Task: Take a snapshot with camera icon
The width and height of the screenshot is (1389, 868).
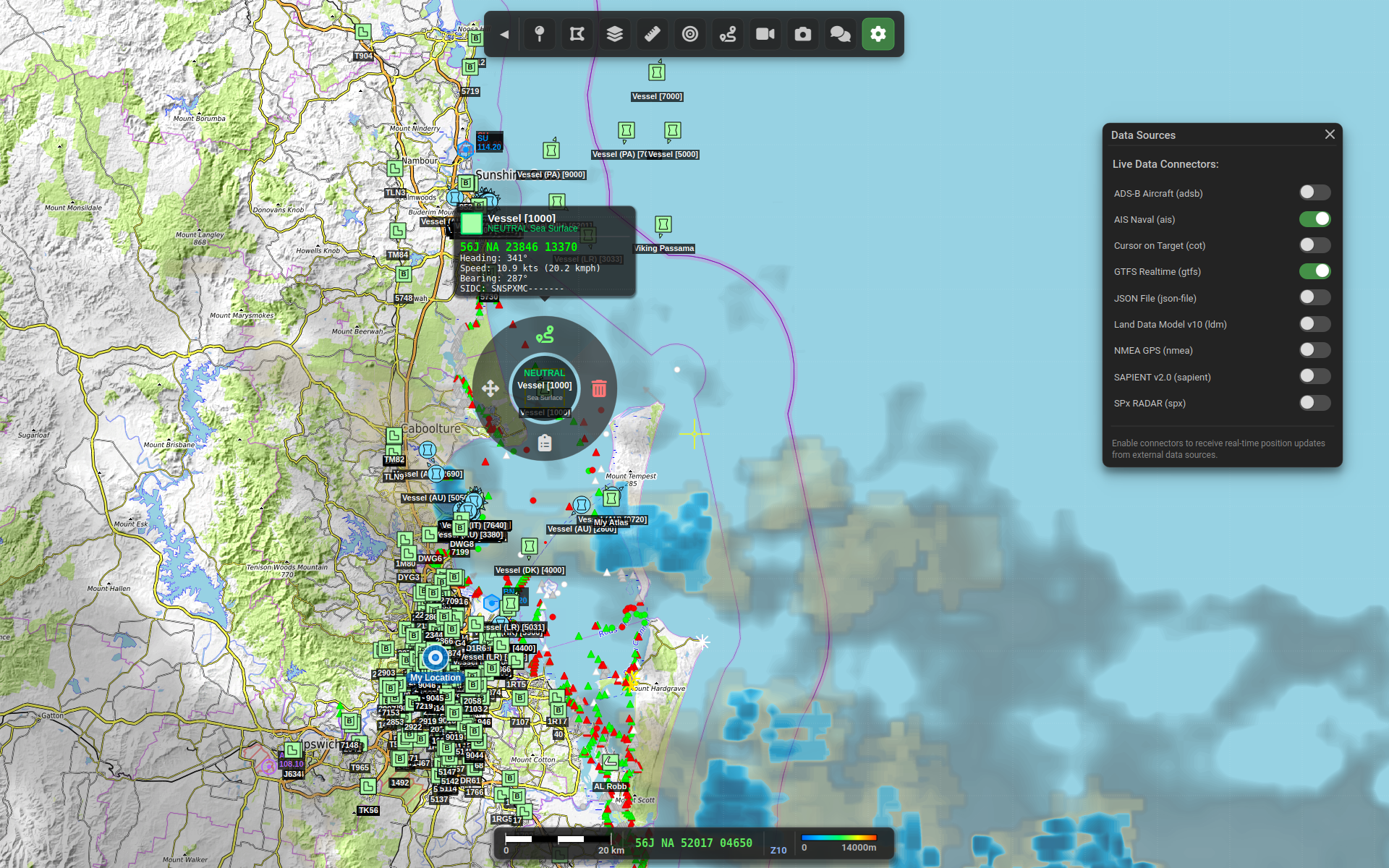Action: pyautogui.click(x=802, y=34)
